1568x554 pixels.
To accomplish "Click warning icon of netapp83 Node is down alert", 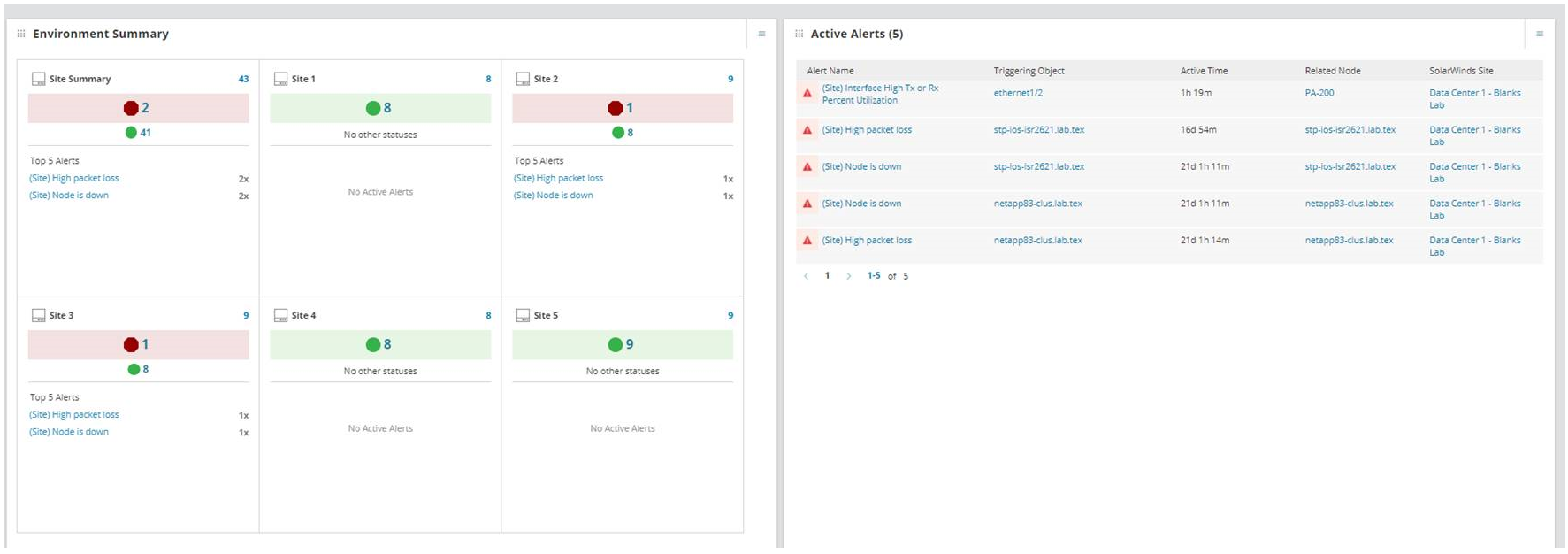I will (807, 204).
